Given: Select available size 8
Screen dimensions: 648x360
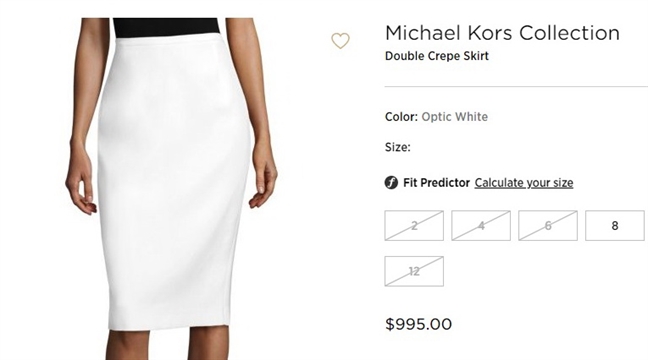Looking at the screenshot, I should tap(615, 226).
